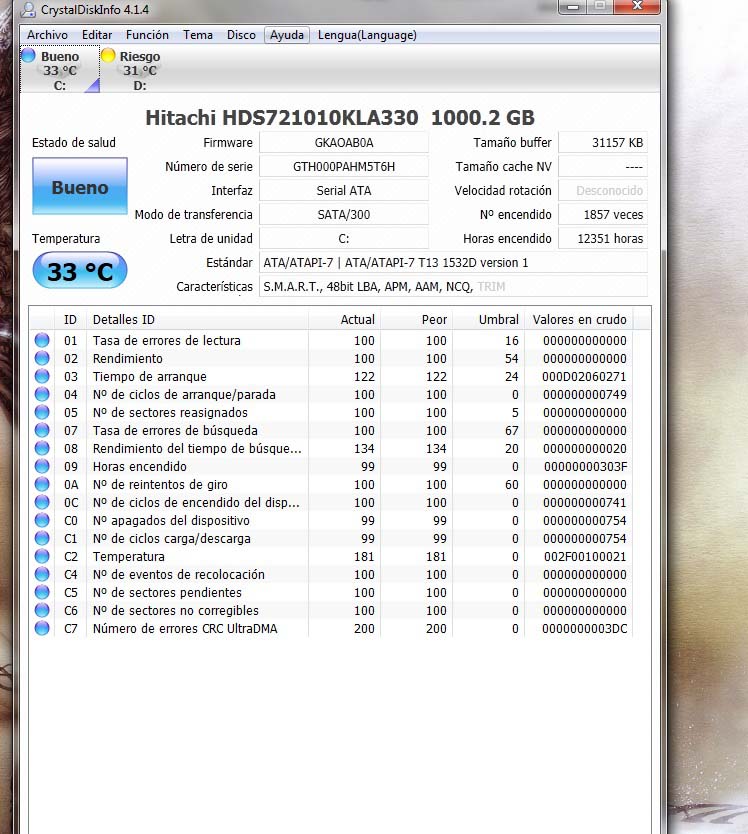Click the status orb for attribute C7
This screenshot has height=834, width=748.
click(42, 628)
